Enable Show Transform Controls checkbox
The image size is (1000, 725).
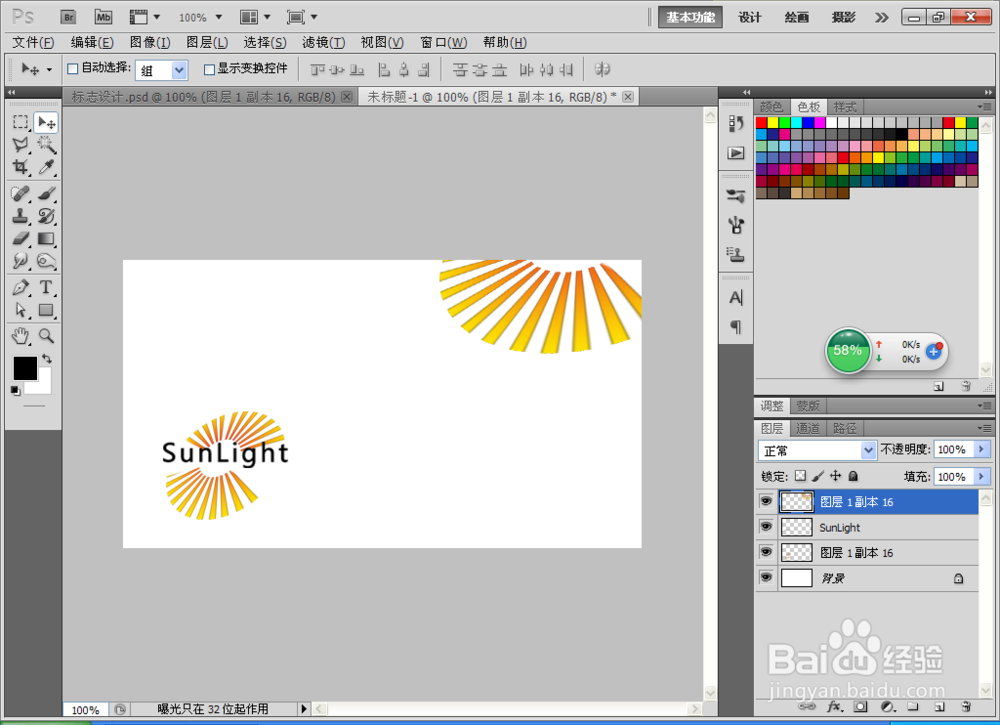(209, 69)
